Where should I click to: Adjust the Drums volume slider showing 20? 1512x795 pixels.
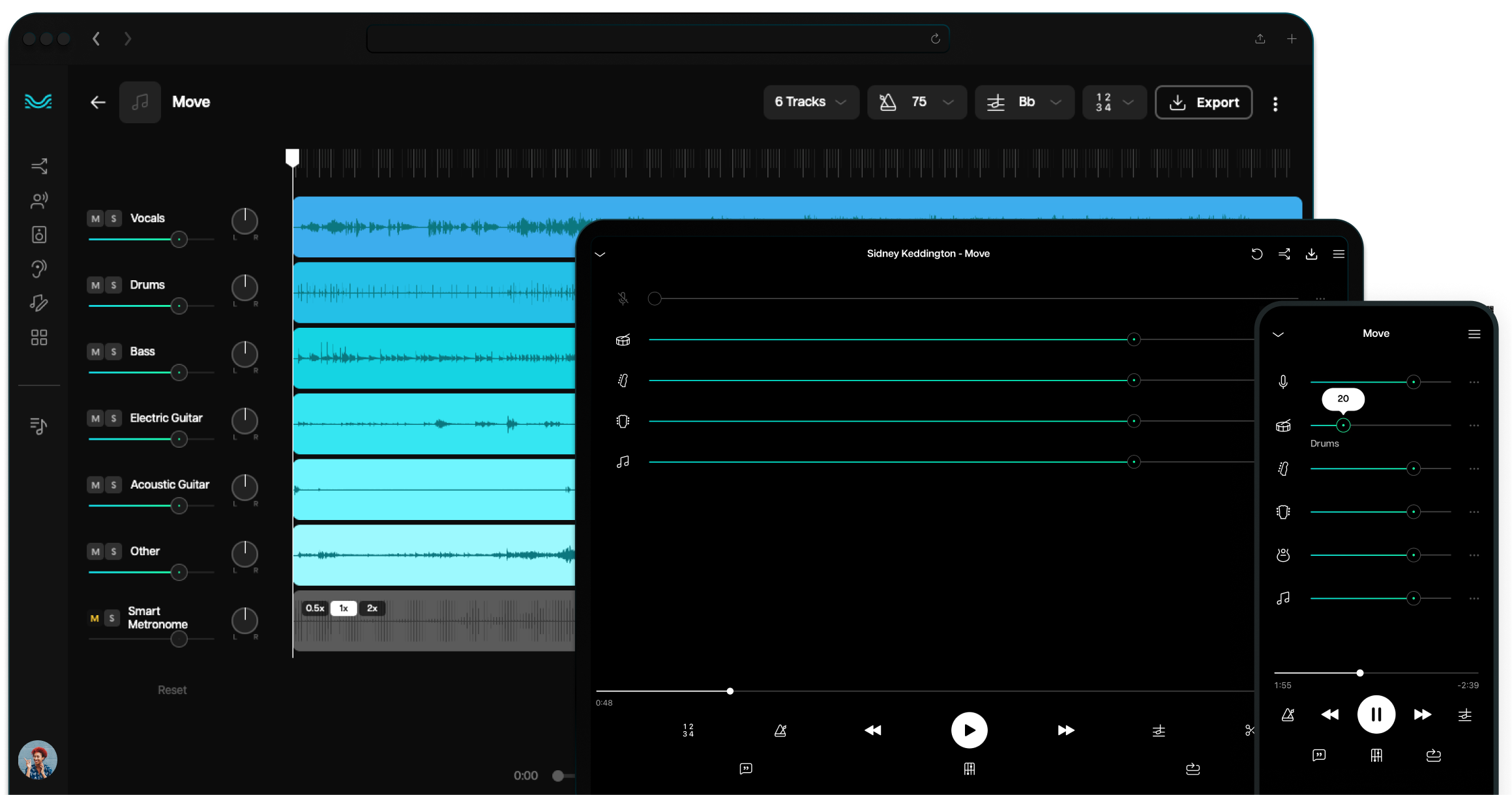(1343, 425)
